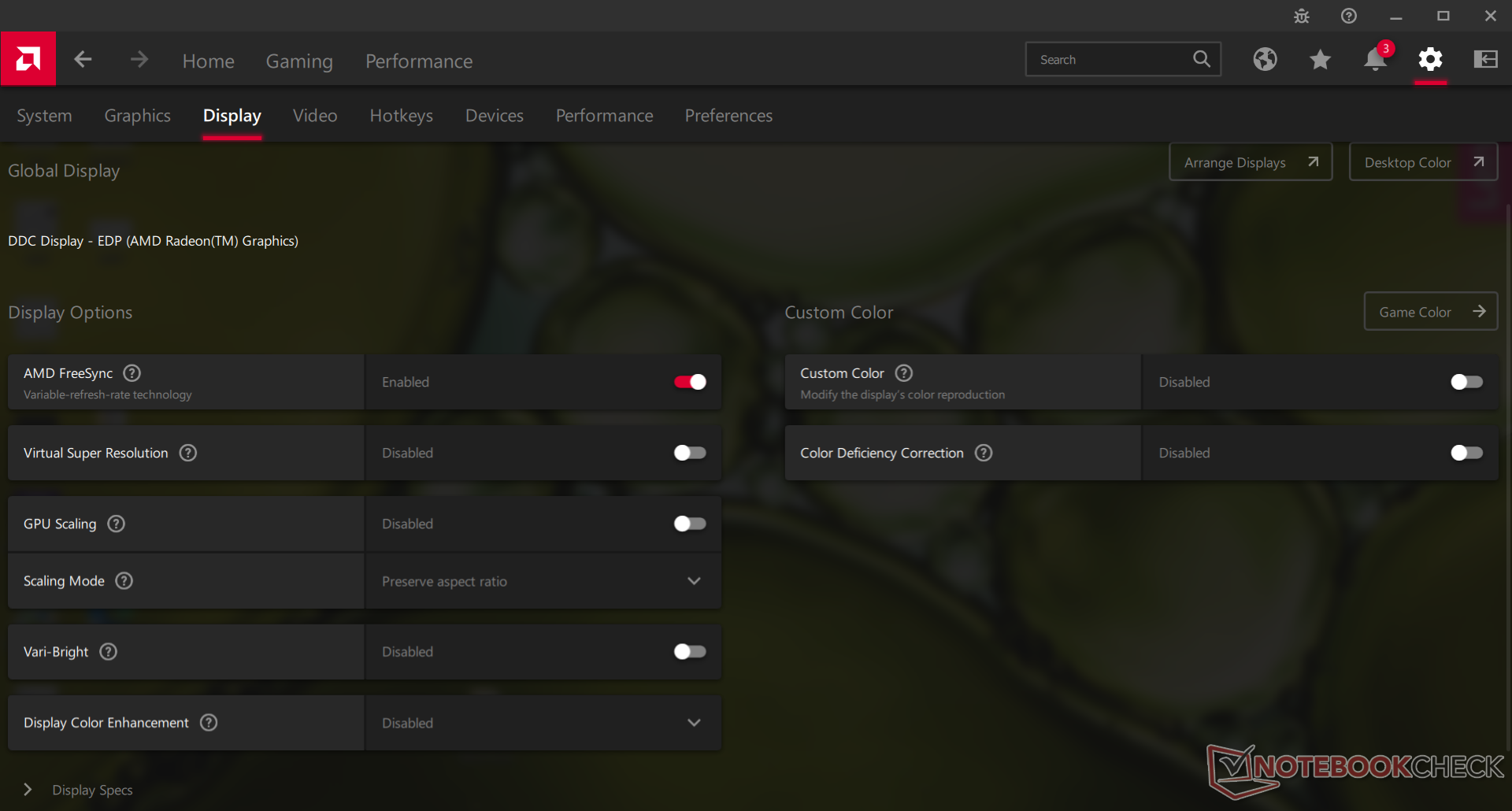Disable the AMD FreeSync toggle
The height and width of the screenshot is (811, 1512).
click(x=690, y=382)
